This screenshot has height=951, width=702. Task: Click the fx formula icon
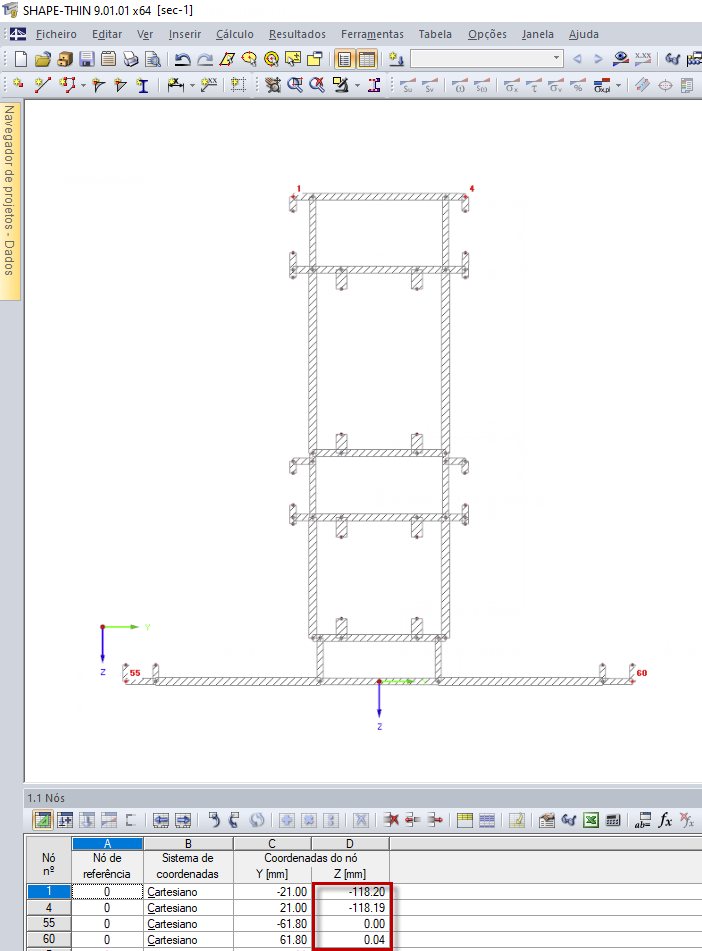(x=665, y=820)
